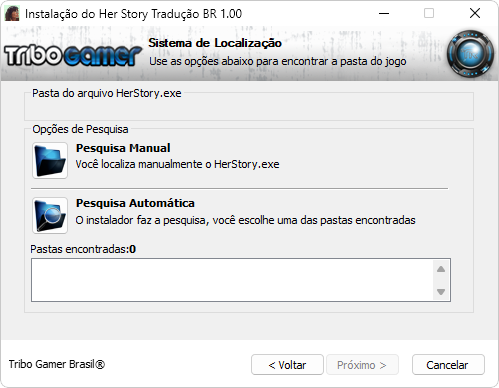Image resolution: width=499 pixels, height=388 pixels.
Task: Go back with the Voltar button
Action: click(x=287, y=365)
